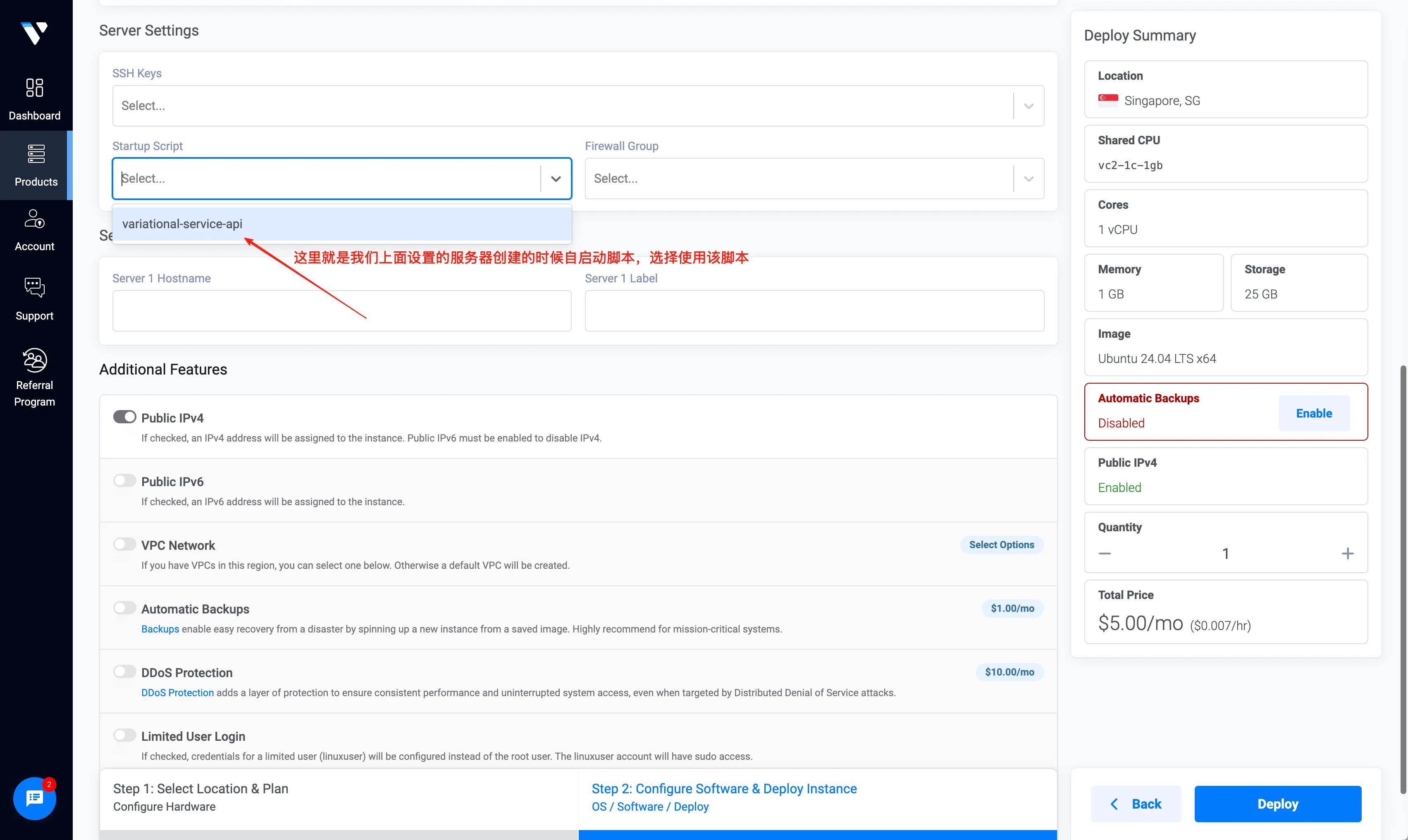The width and height of the screenshot is (1408, 840).
Task: Increase quantity with the plus icon
Action: click(x=1348, y=554)
